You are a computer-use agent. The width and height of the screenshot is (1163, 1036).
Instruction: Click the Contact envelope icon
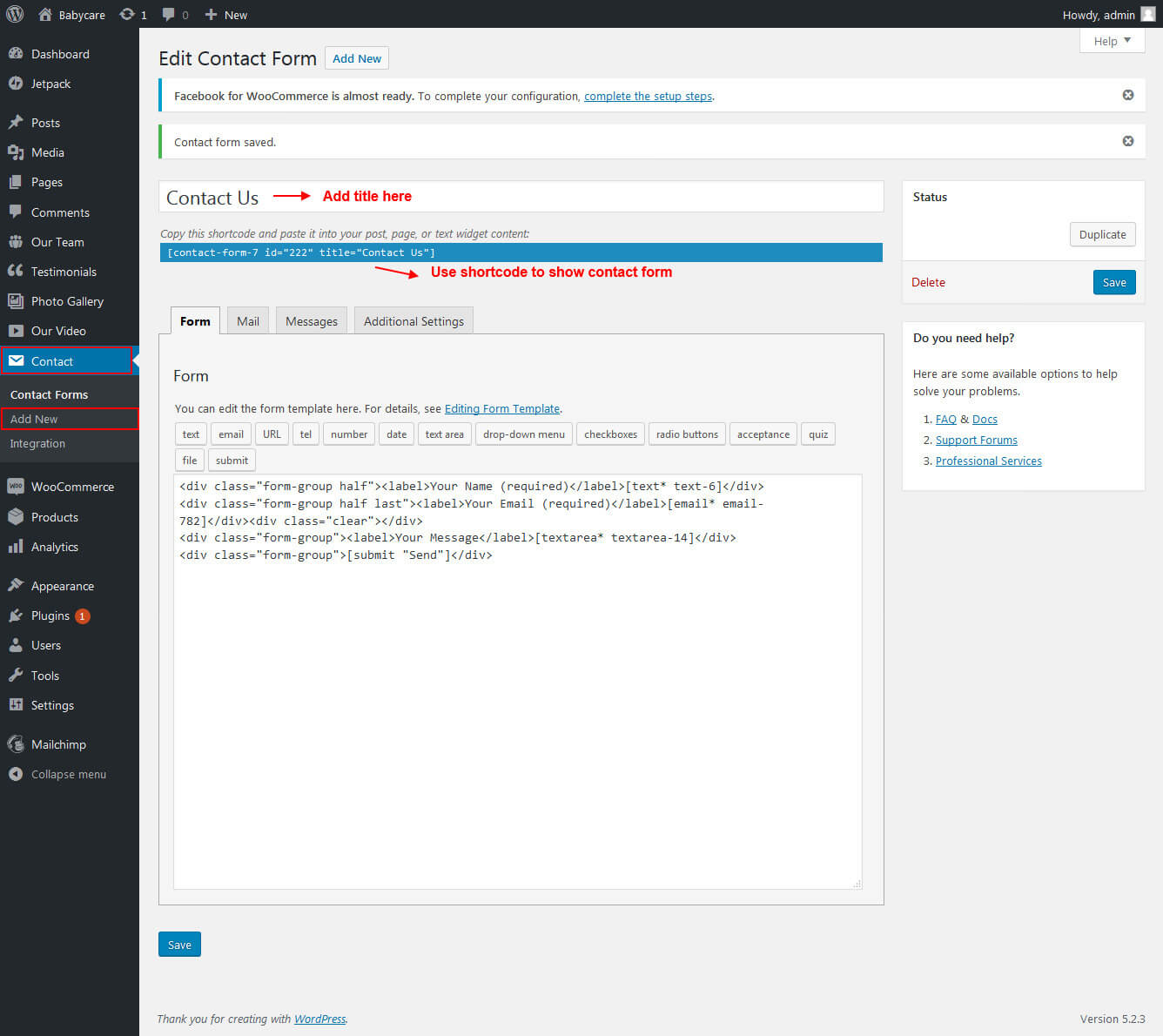click(x=16, y=360)
